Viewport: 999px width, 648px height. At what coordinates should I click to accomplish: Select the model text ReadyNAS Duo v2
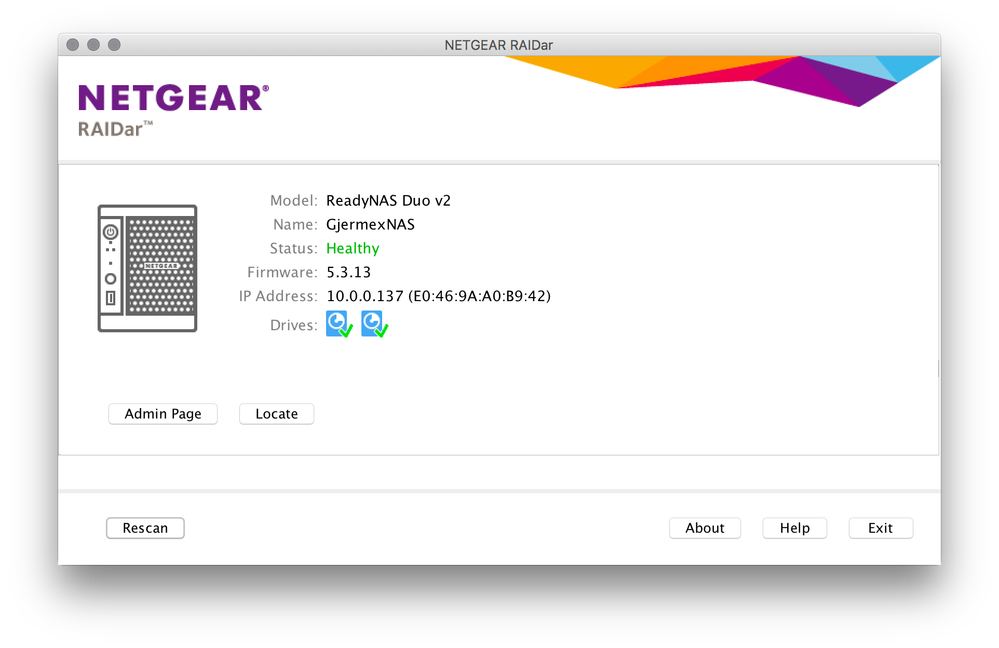click(x=388, y=201)
